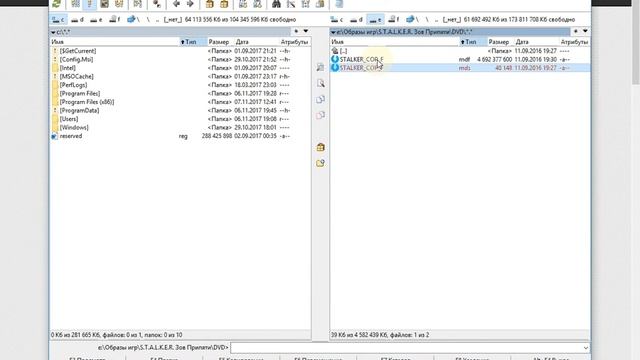Select drive d in the left panel

77,19
